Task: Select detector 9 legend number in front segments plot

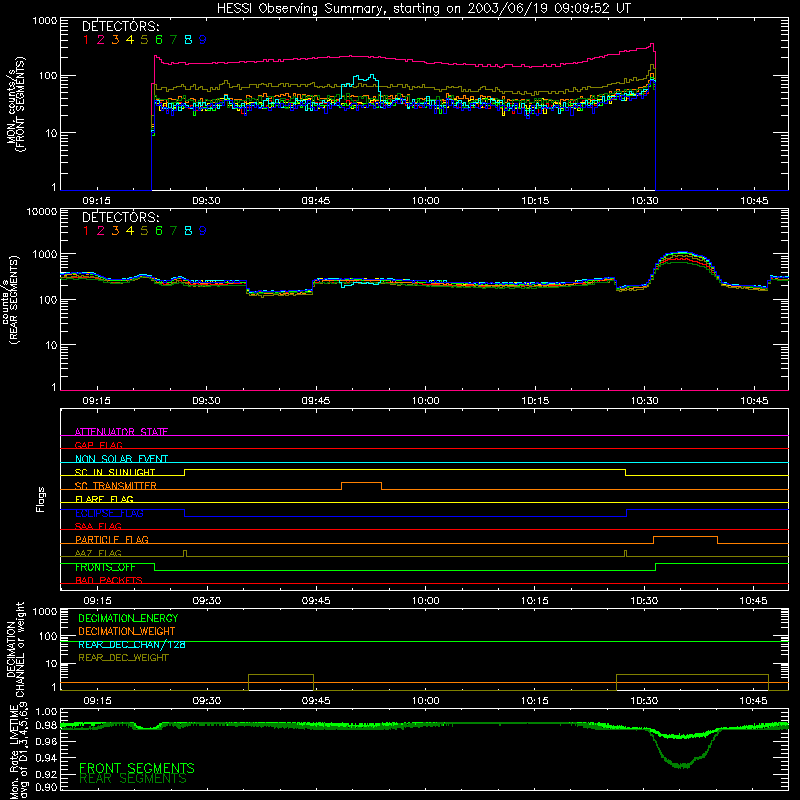Action: point(203,40)
